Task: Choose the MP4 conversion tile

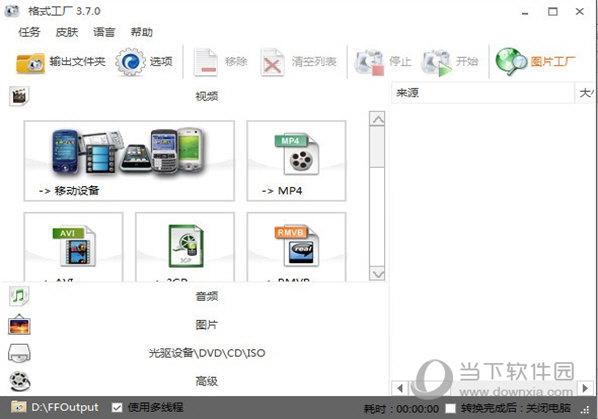Action: tap(296, 161)
